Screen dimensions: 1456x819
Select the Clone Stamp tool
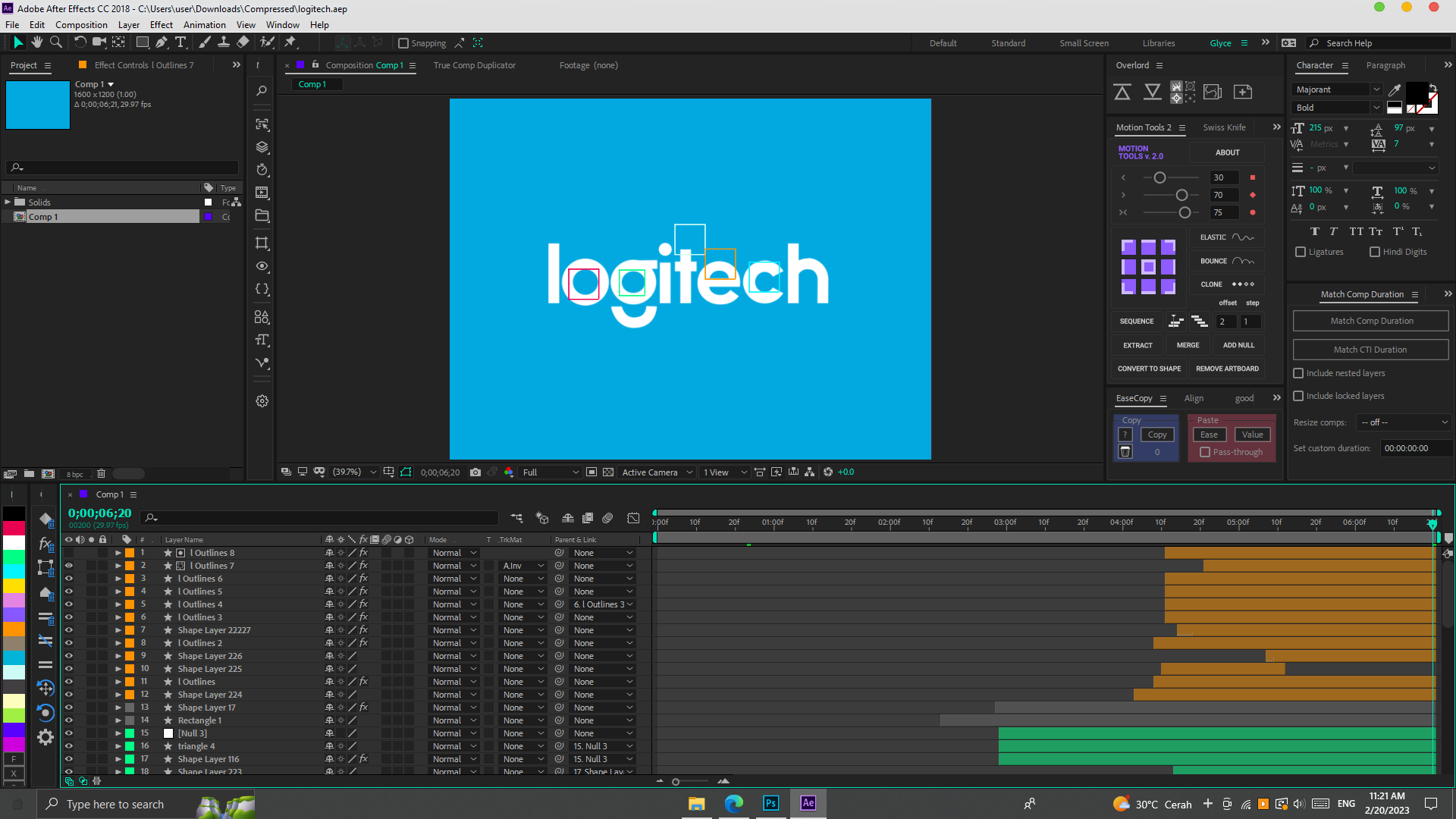[x=224, y=42]
